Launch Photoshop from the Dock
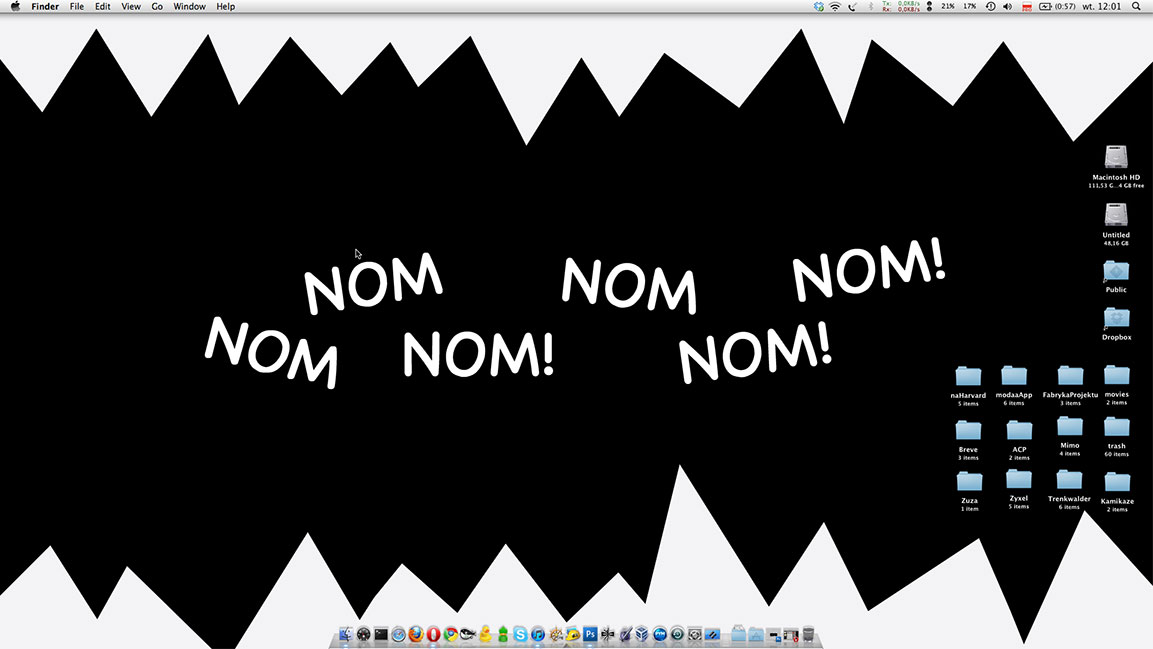 (590, 634)
